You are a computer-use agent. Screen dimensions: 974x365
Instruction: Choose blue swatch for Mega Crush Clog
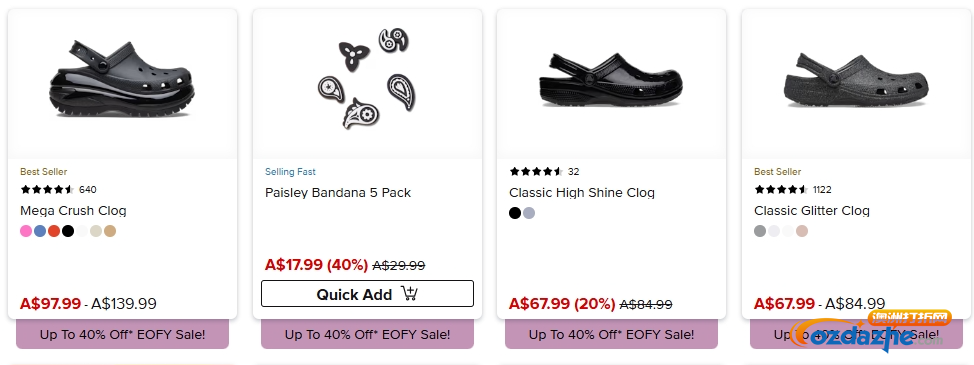[x=40, y=231]
